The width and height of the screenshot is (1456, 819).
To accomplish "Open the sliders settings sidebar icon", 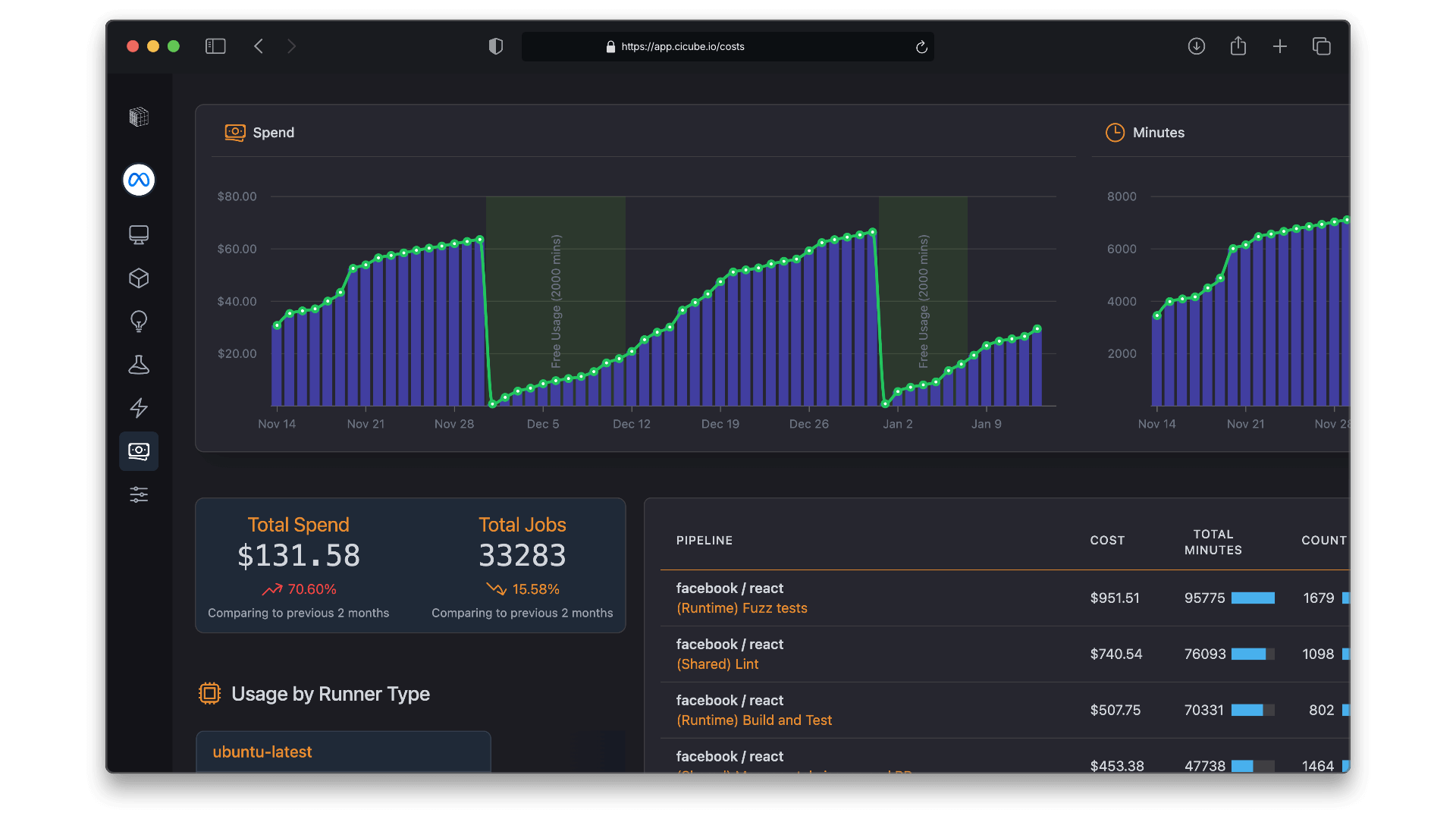I will pos(139,494).
